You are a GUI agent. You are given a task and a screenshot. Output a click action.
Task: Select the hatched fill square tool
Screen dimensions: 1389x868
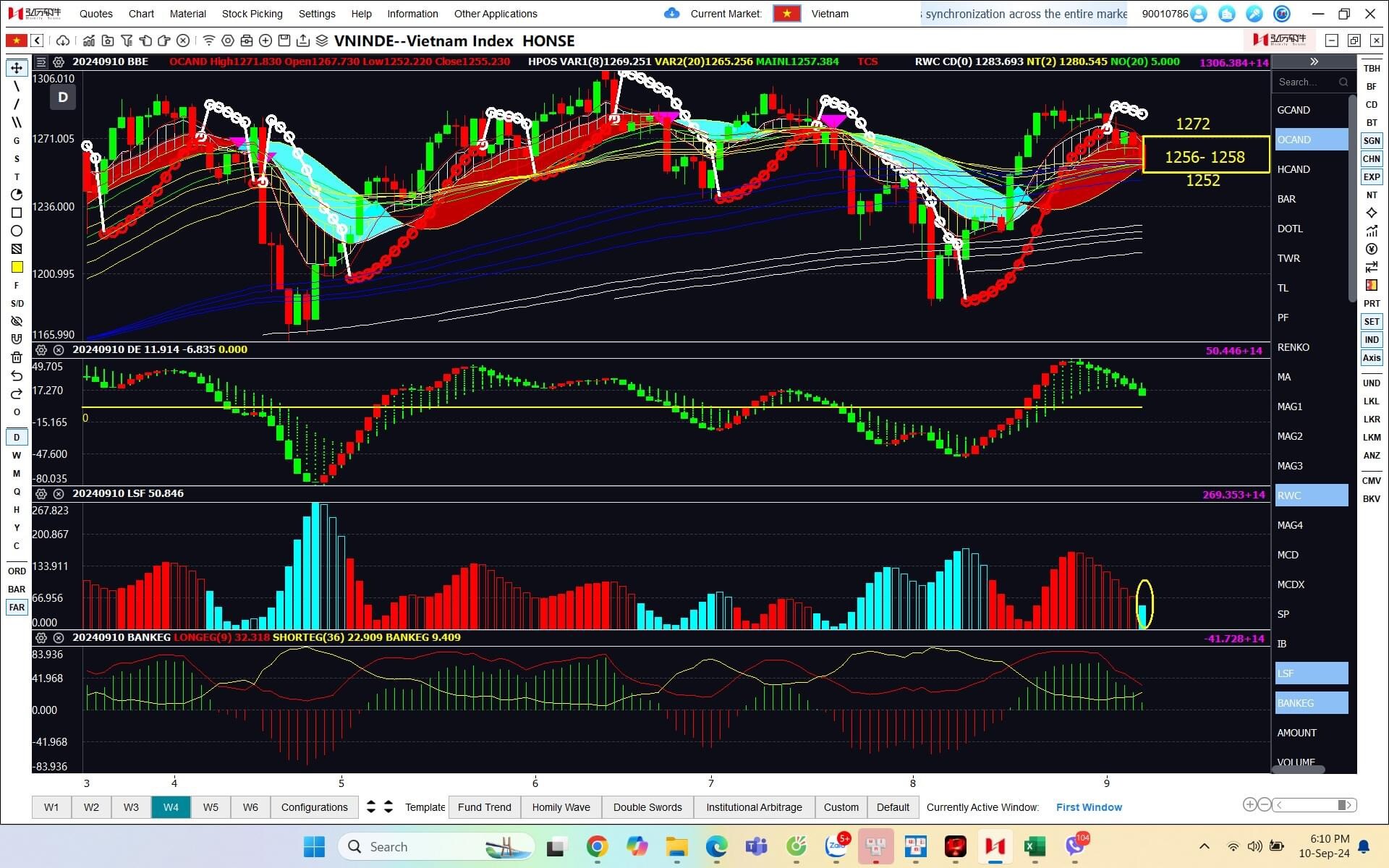click(17, 249)
